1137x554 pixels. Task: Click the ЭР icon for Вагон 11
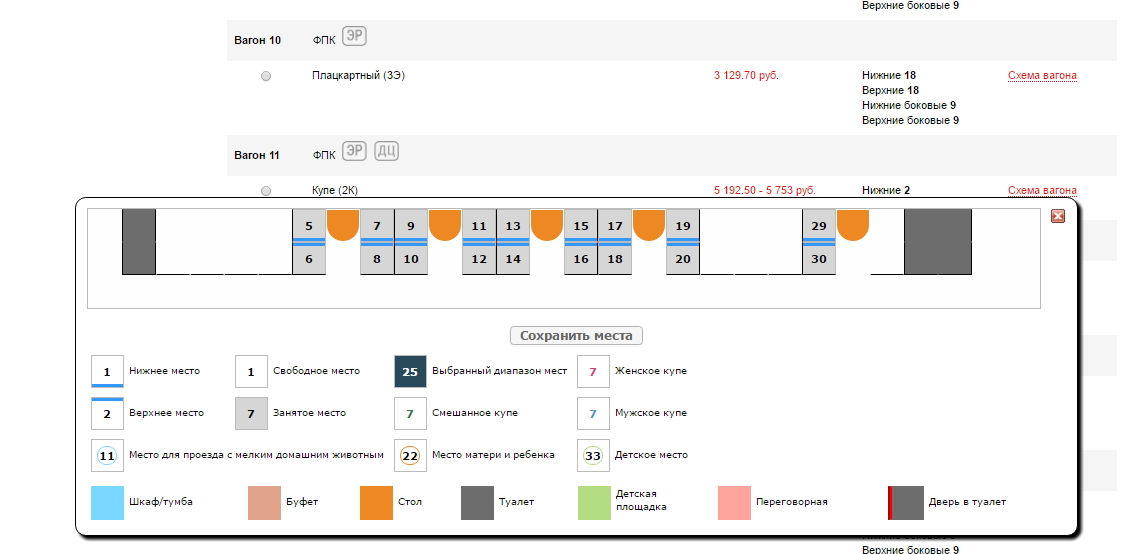click(x=354, y=152)
